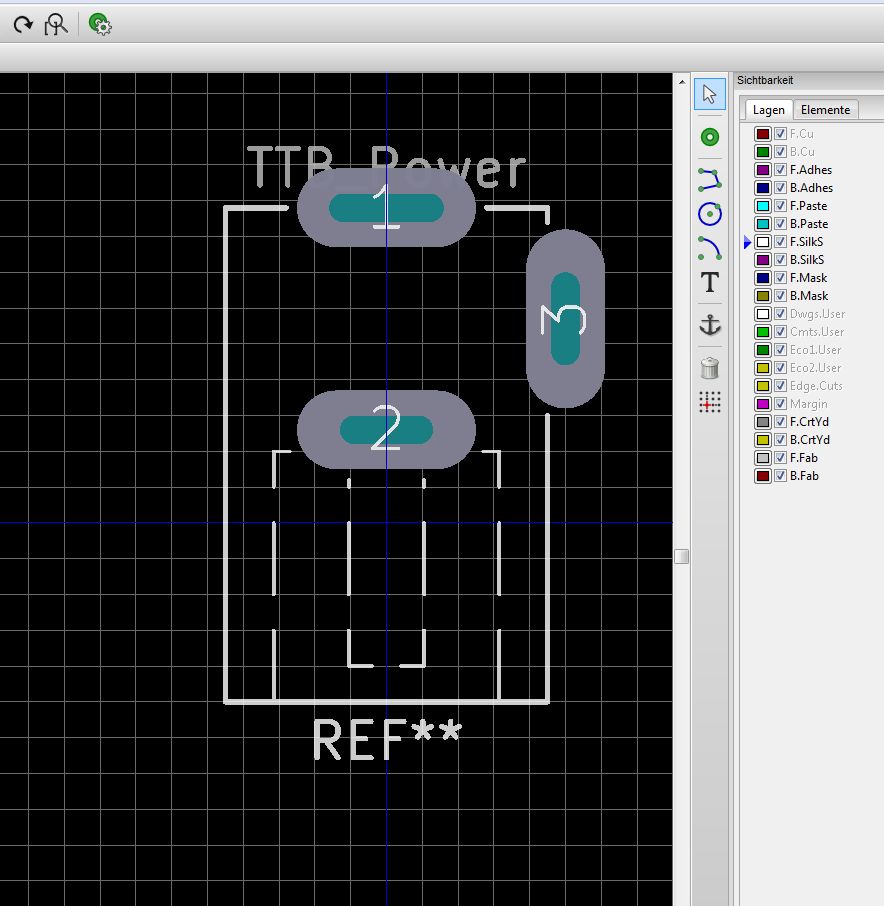Select the F.Adhes layer name
884x906 pixels.
[811, 170]
